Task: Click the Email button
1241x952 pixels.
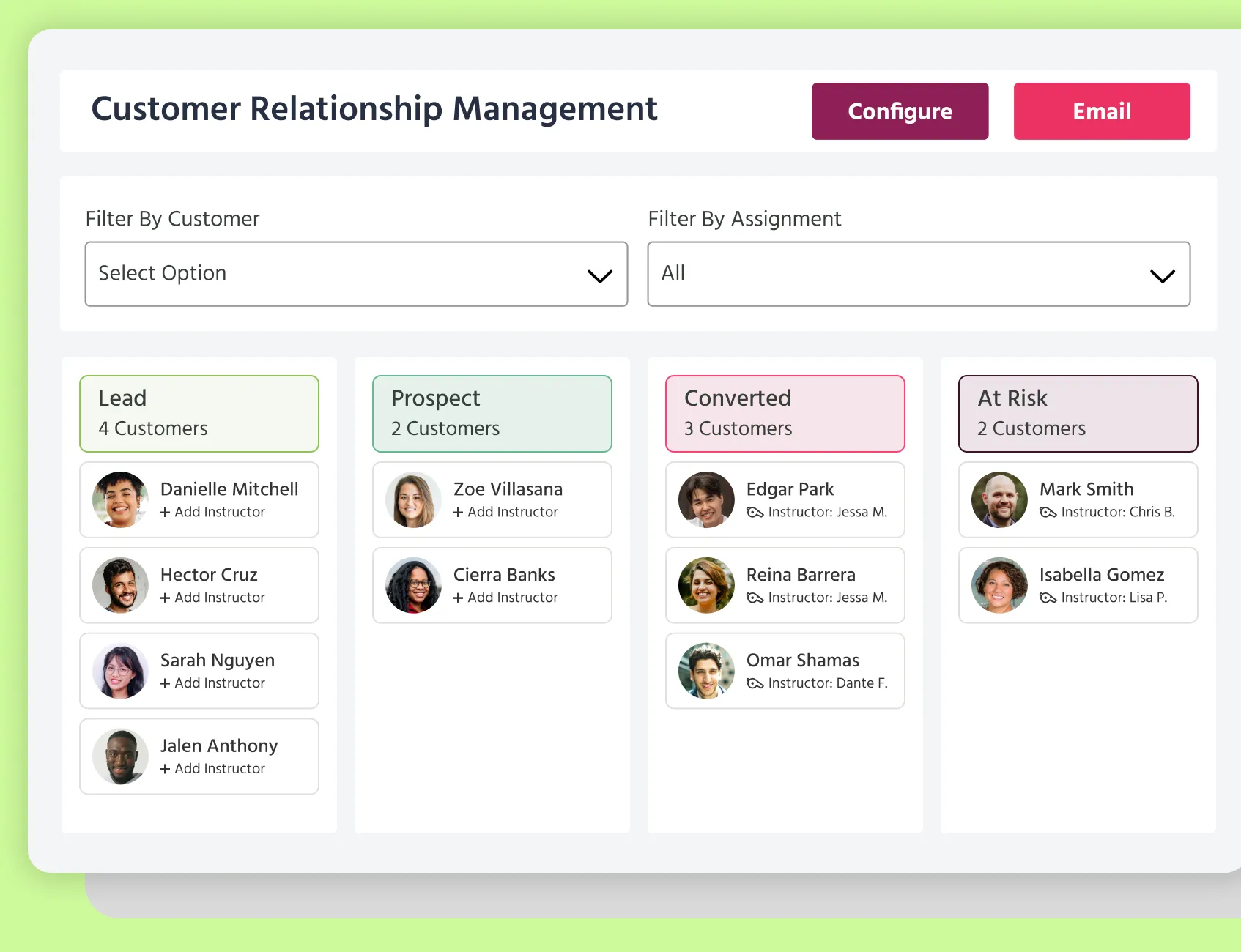Action: [1102, 111]
